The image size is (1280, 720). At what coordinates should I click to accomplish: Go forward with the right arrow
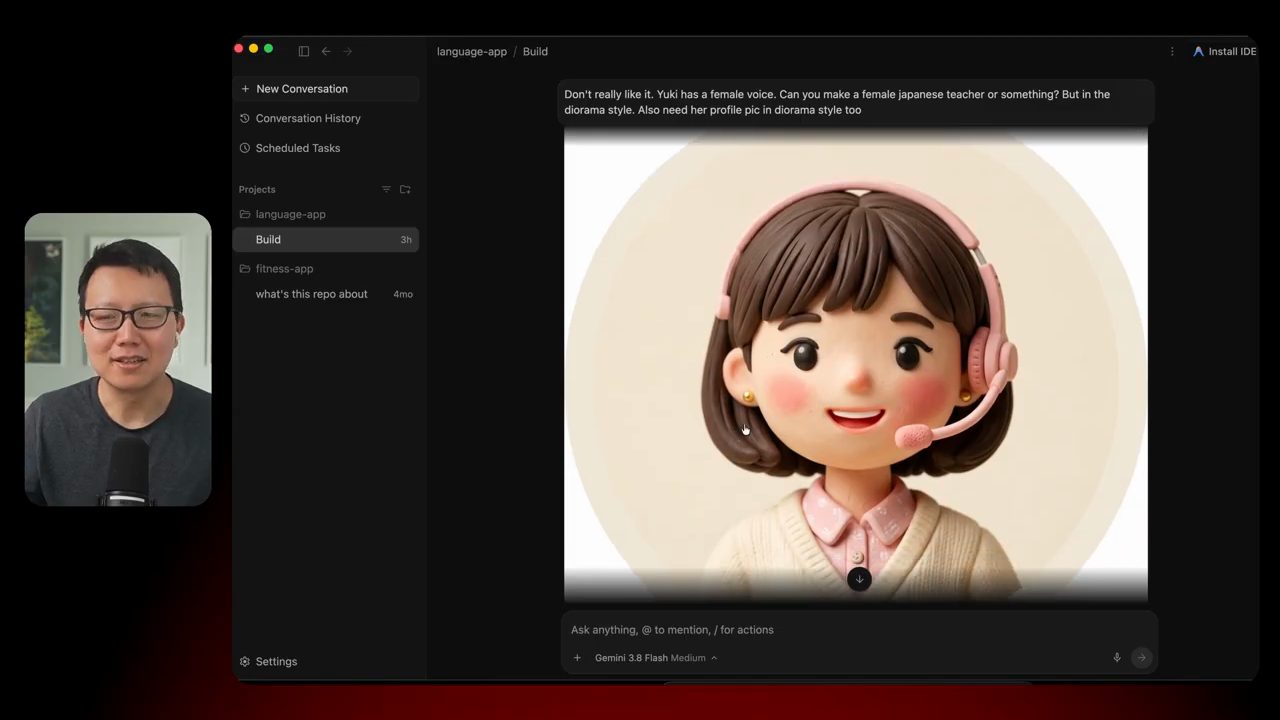pos(348,51)
